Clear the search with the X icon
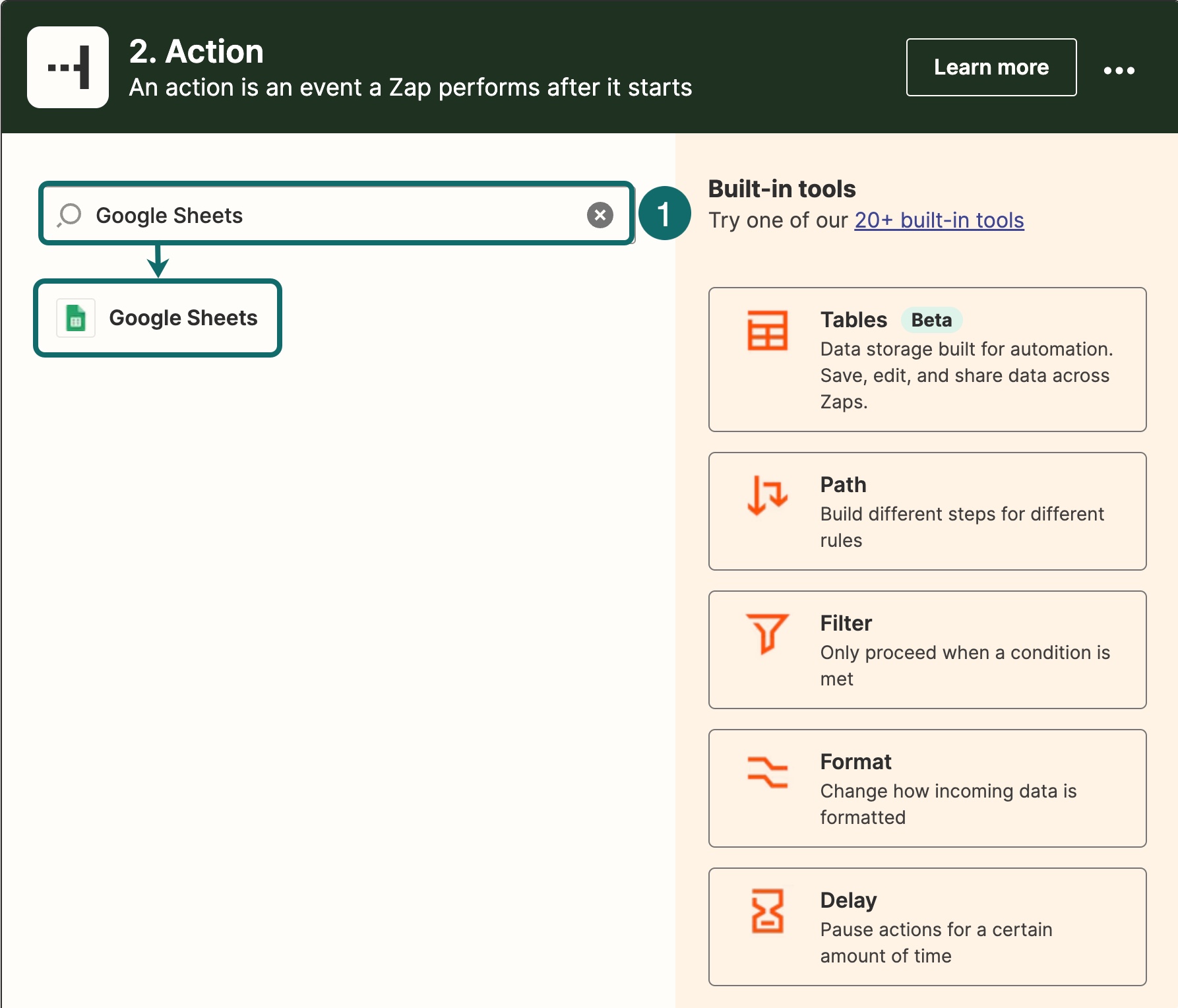 tap(600, 215)
